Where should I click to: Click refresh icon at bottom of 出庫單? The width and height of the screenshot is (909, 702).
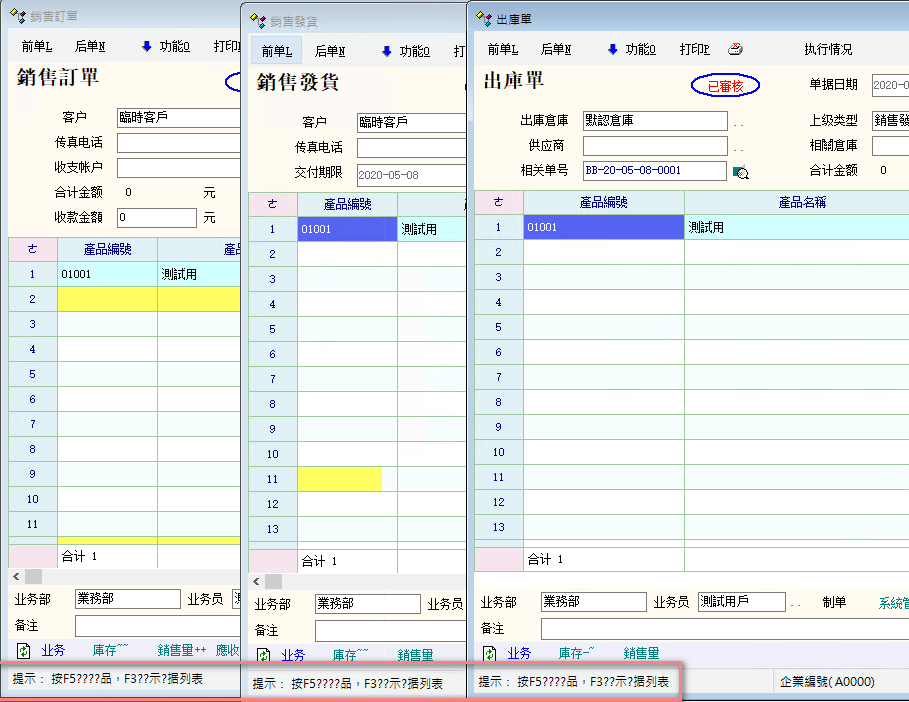coord(490,653)
